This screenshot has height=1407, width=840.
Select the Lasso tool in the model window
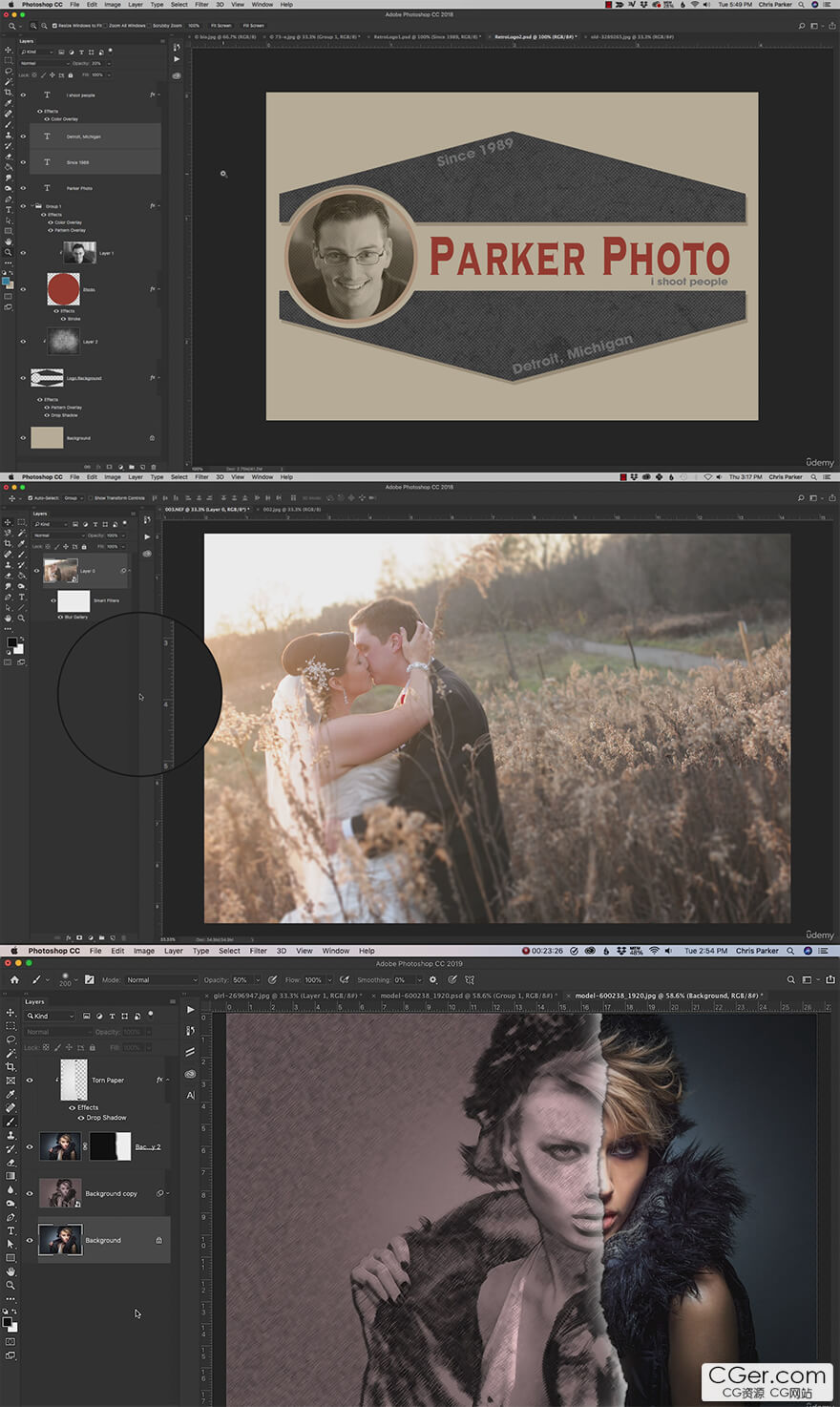10,1039
